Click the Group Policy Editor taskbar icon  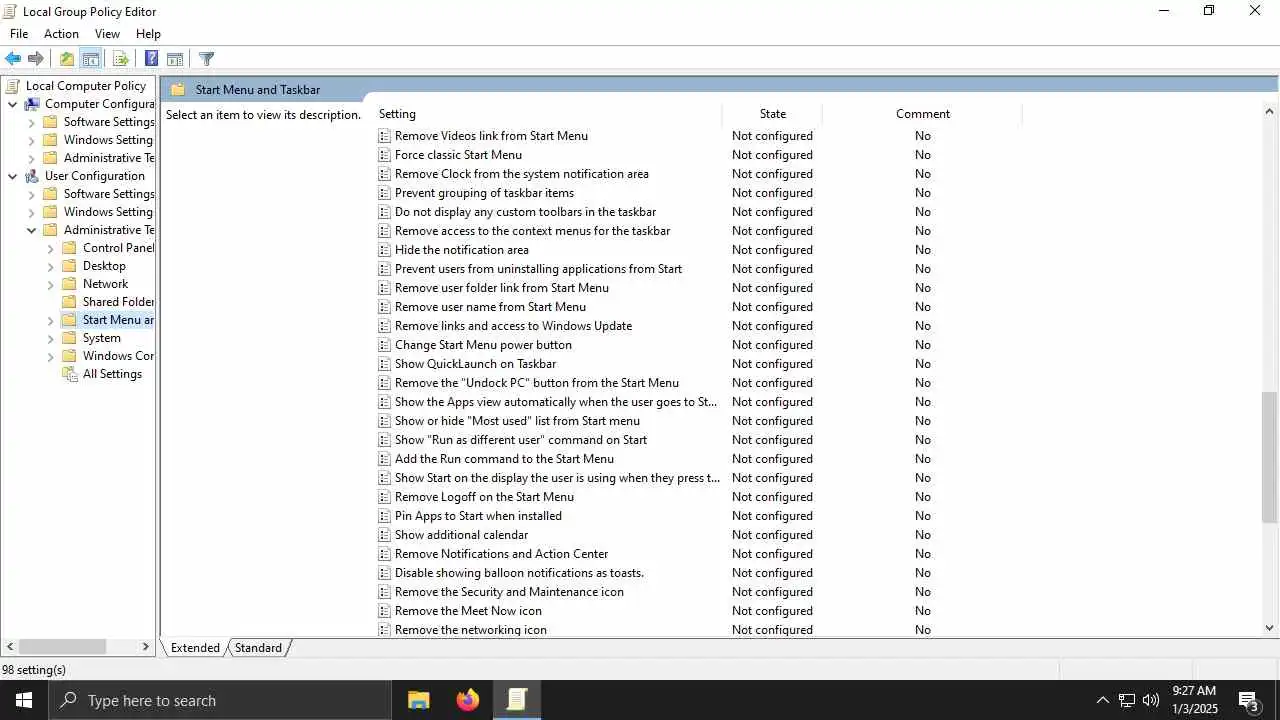coord(517,700)
